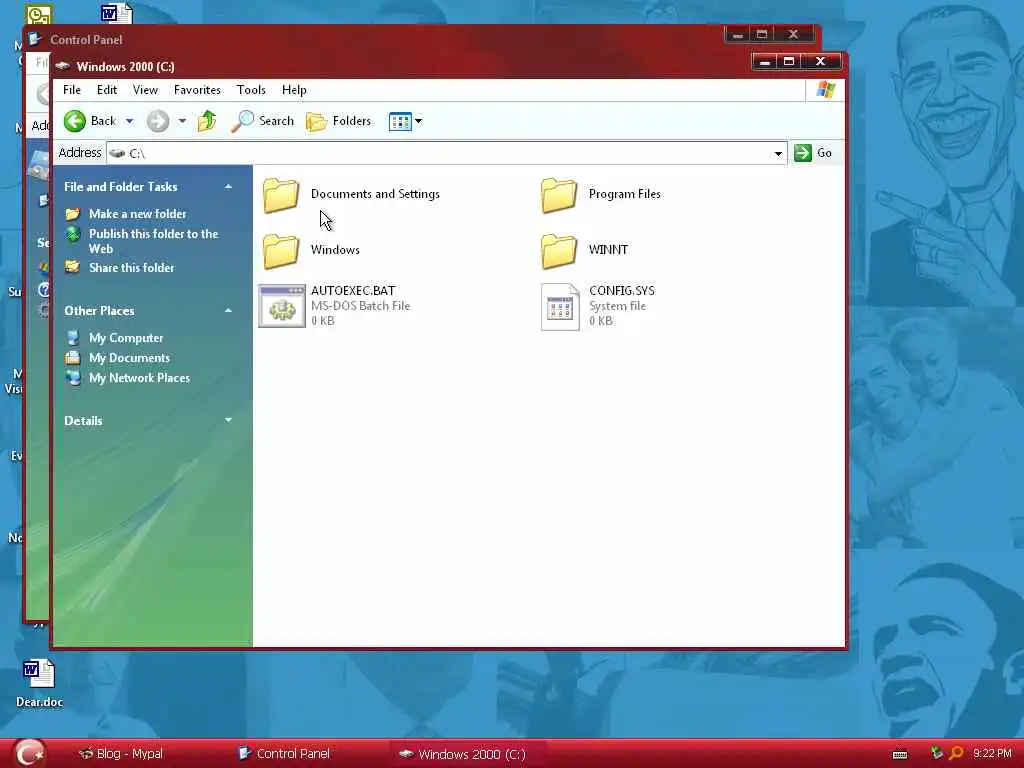Click Make a new folder
Viewport: 1024px width, 768px height.
137,214
